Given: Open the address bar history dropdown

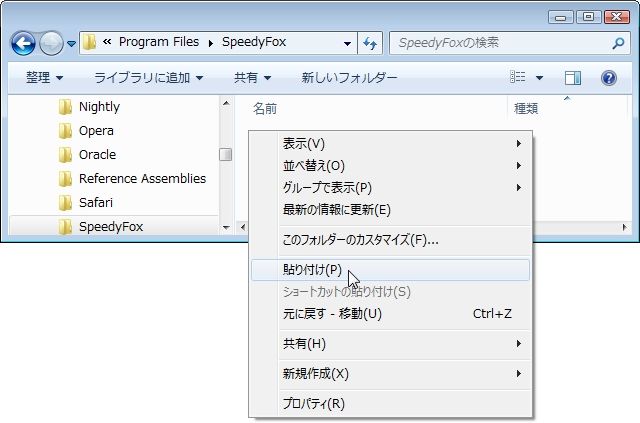Looking at the screenshot, I should pos(347,43).
